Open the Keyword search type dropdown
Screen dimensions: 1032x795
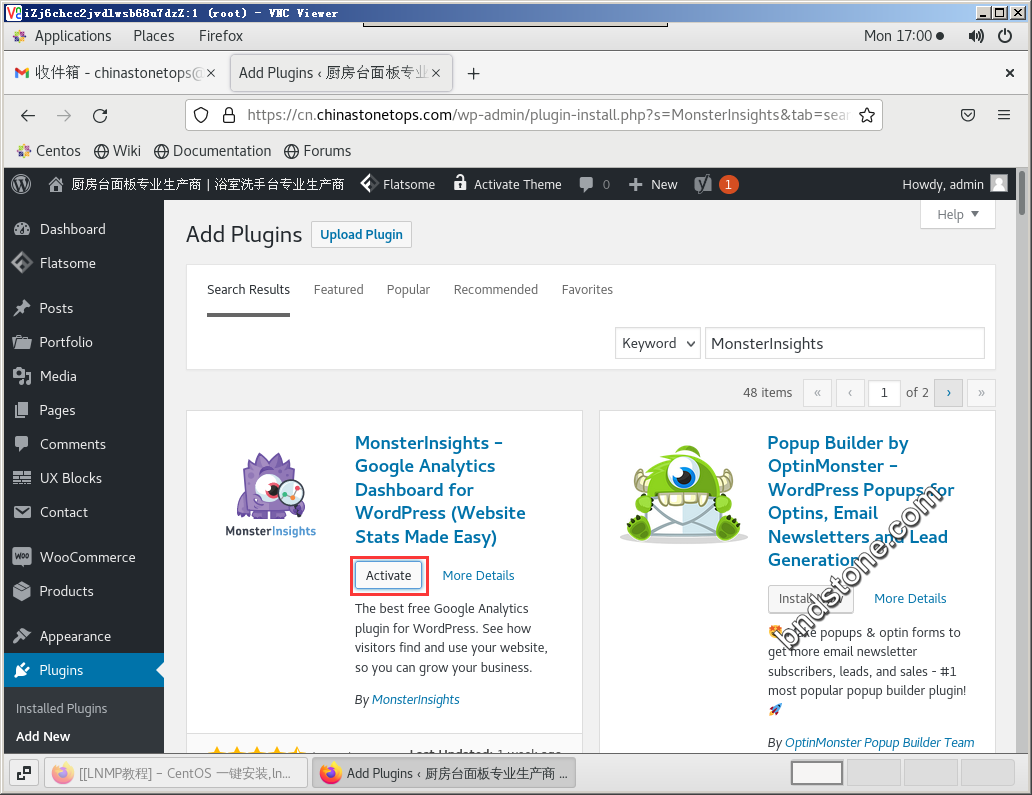658,344
